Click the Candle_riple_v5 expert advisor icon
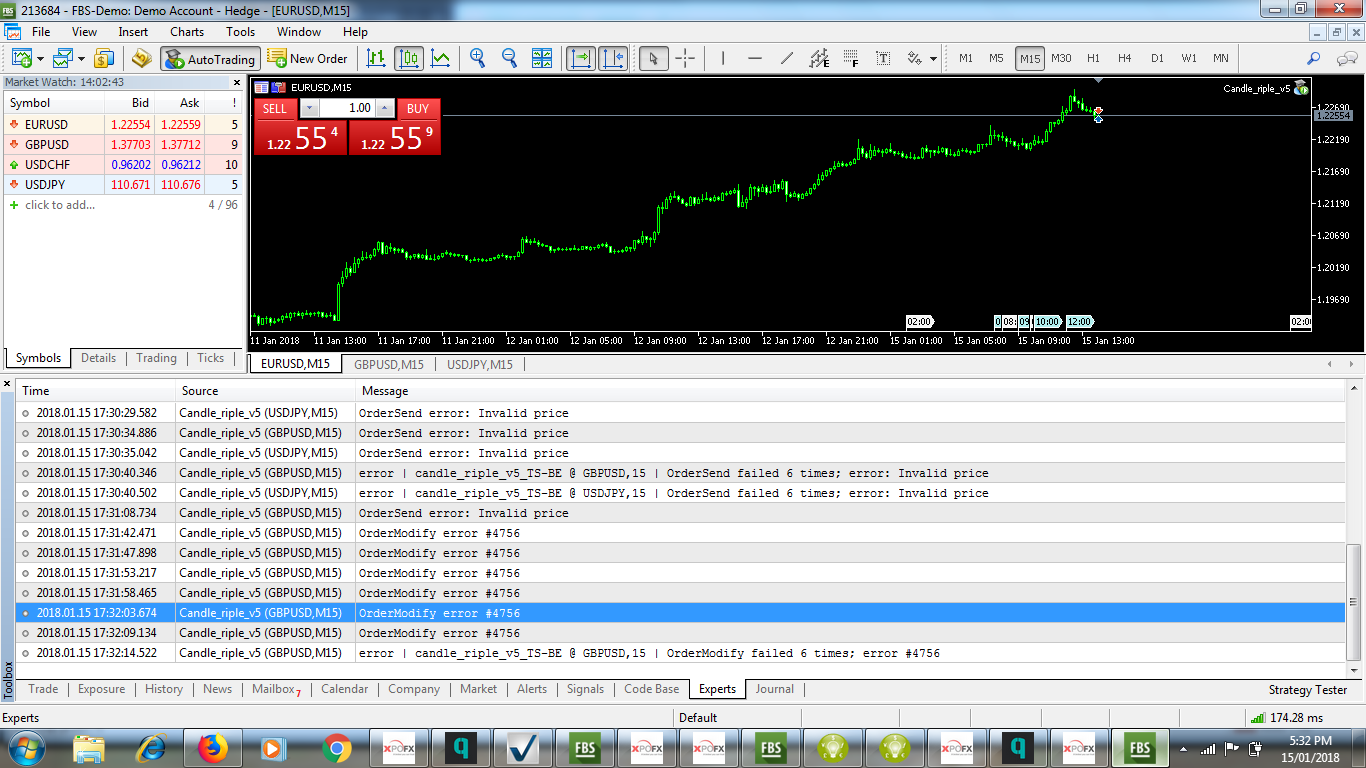The width and height of the screenshot is (1366, 768). pos(1300,88)
